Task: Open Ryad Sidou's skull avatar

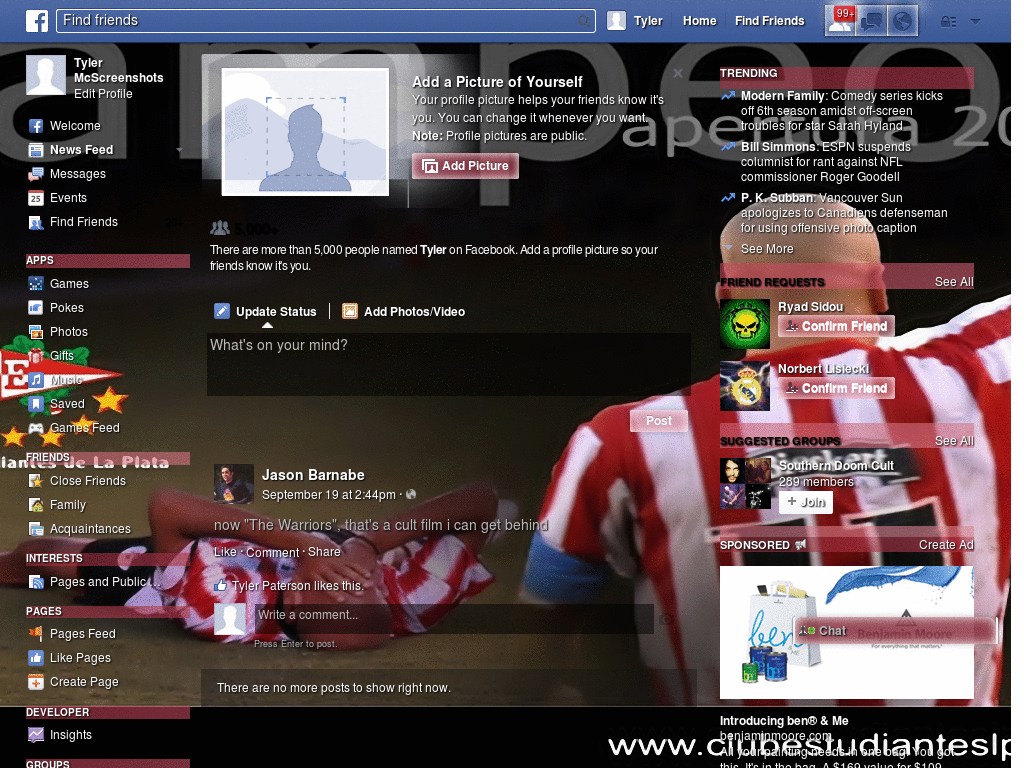Action: coord(744,324)
